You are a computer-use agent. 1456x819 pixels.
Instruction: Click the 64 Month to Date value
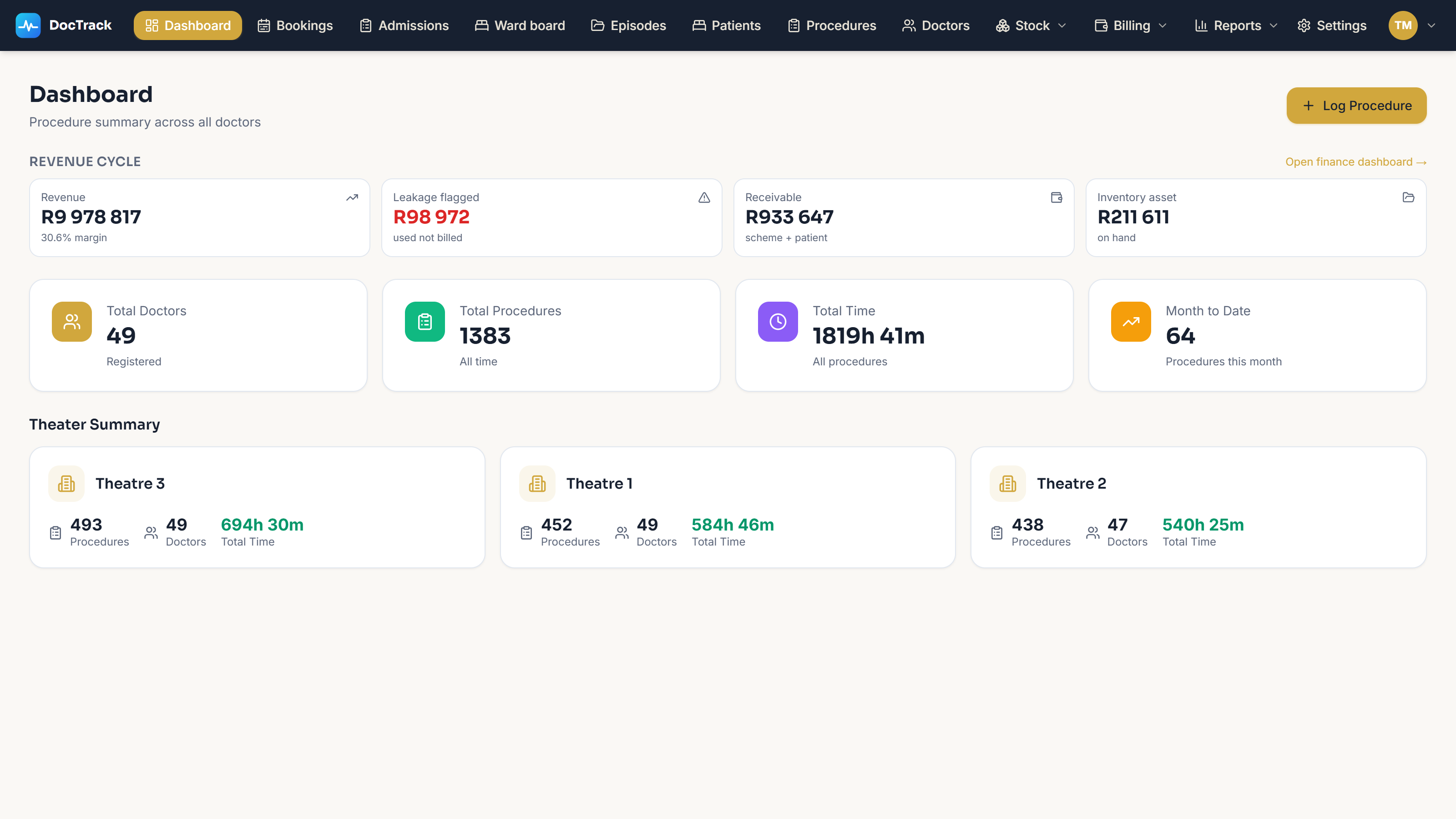pos(1180,336)
